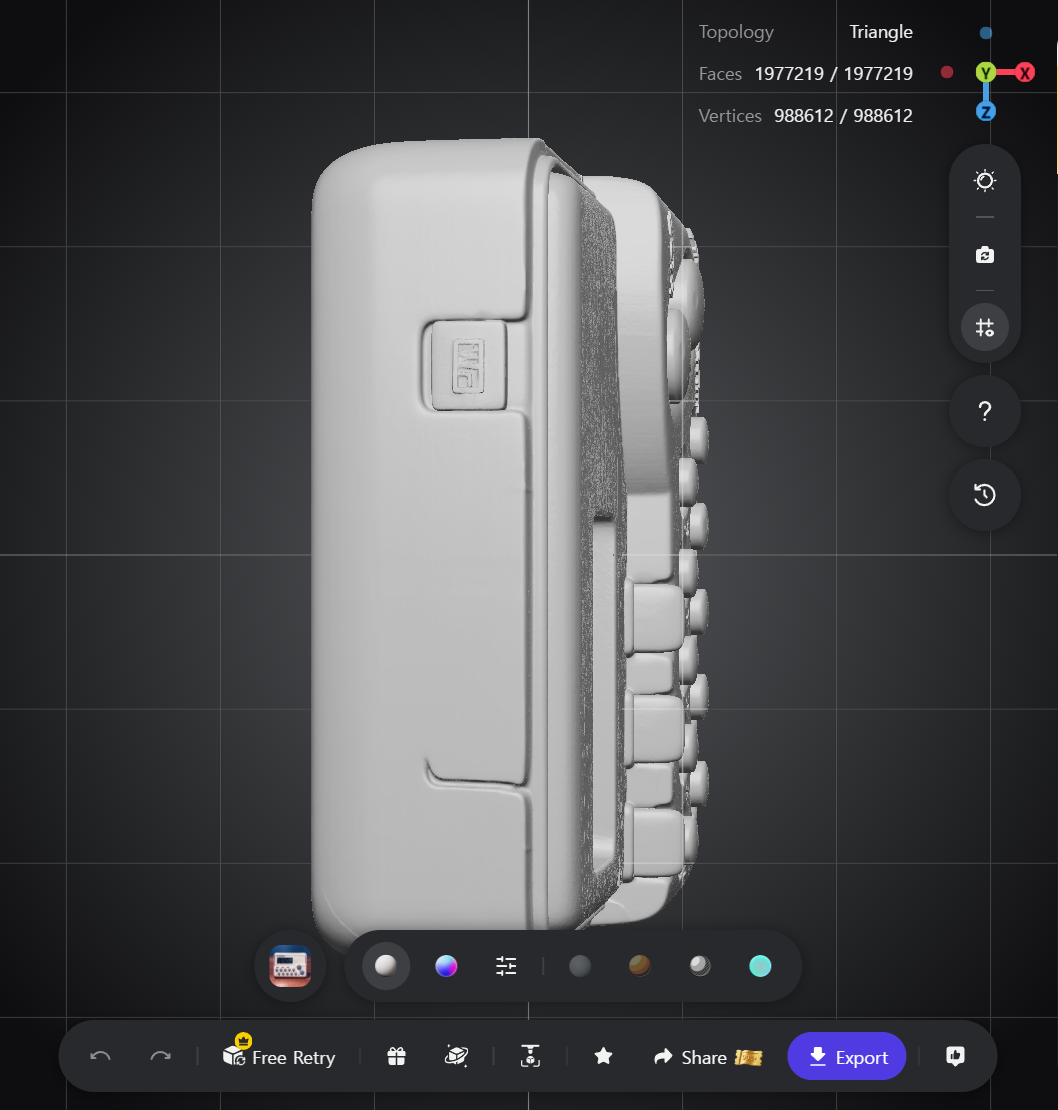The height and width of the screenshot is (1110, 1058).
Task: Click the Free Retry button
Action: [279, 1055]
